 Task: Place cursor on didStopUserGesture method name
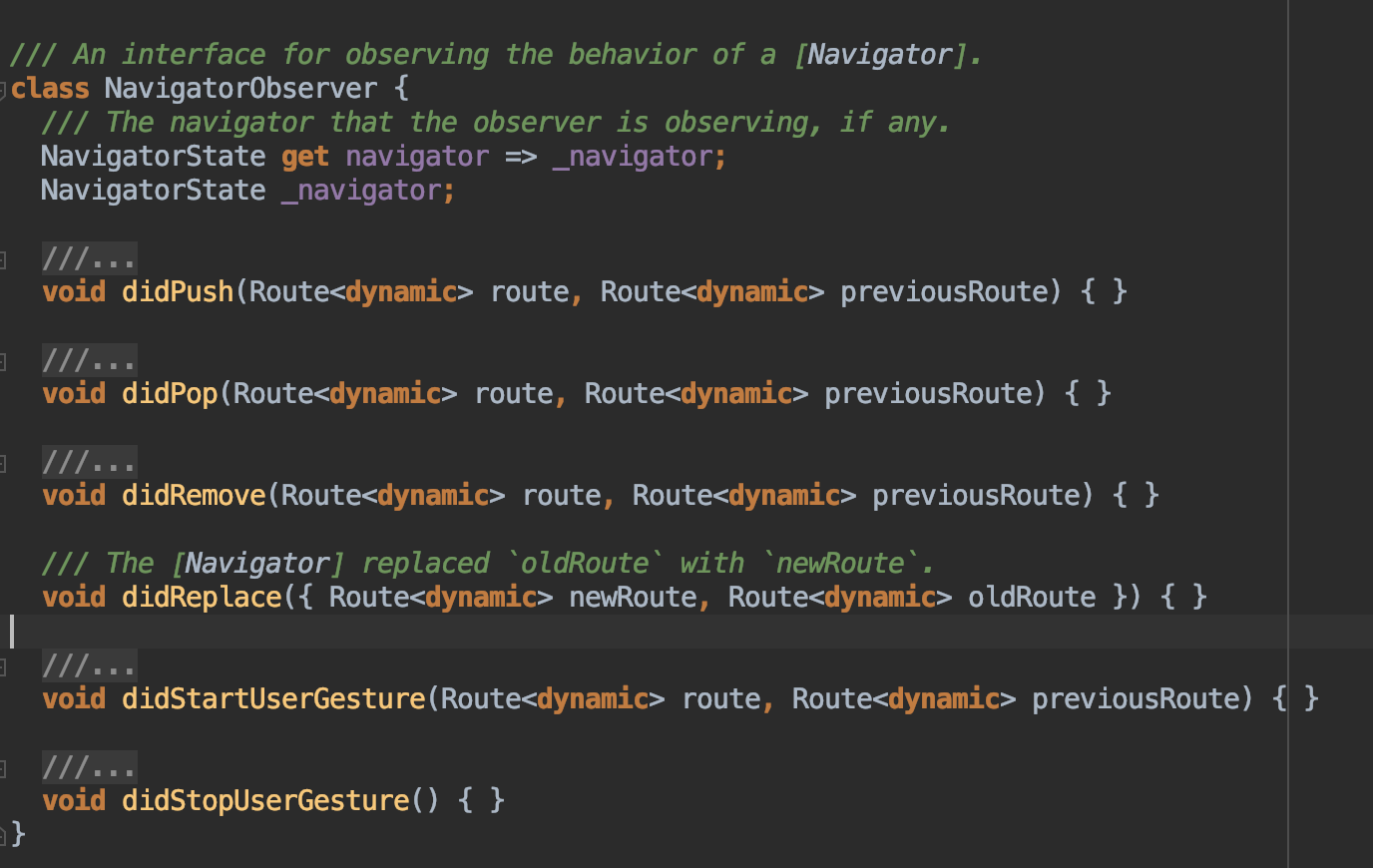[x=265, y=801]
